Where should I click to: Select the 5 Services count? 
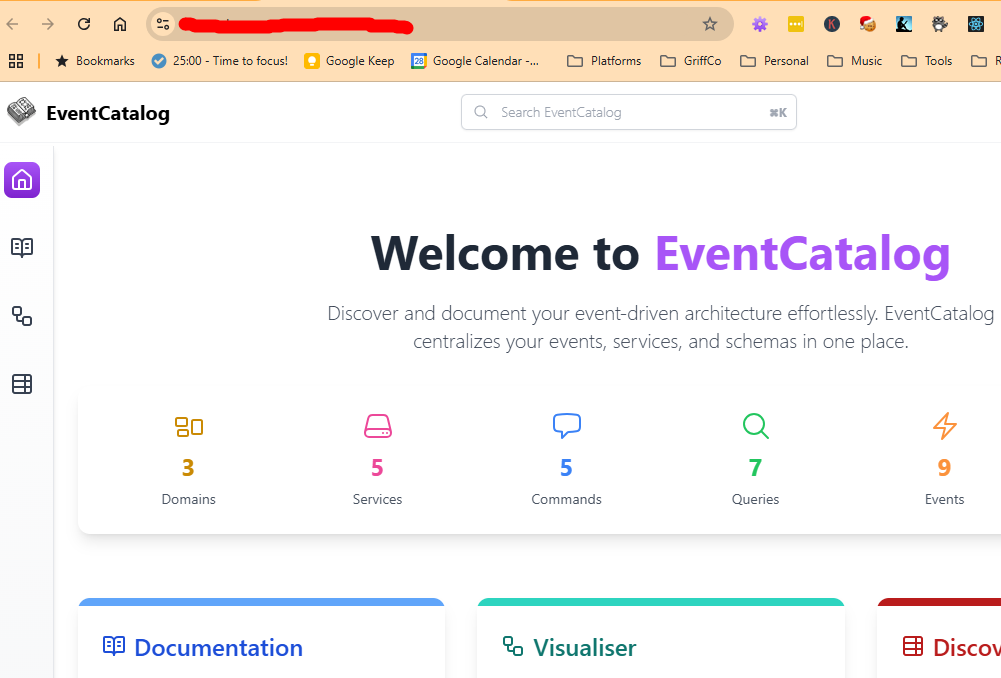click(377, 468)
